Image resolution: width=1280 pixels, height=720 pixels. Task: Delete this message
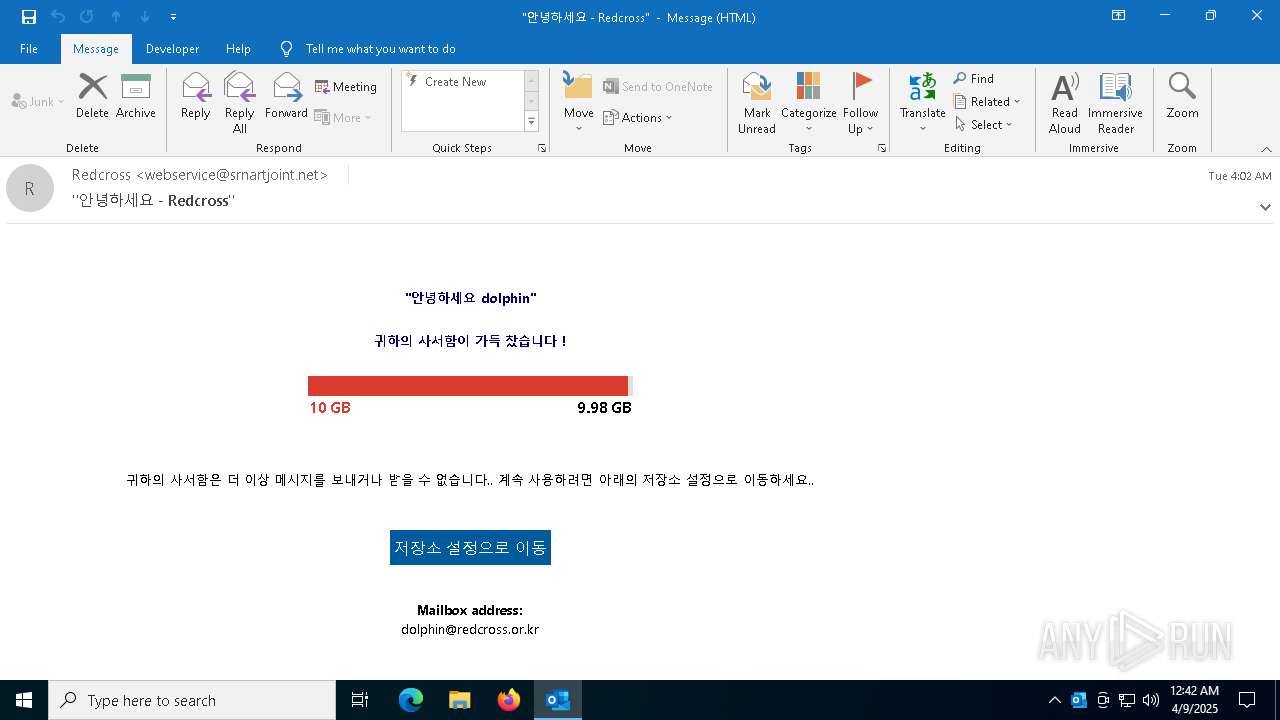point(92,97)
